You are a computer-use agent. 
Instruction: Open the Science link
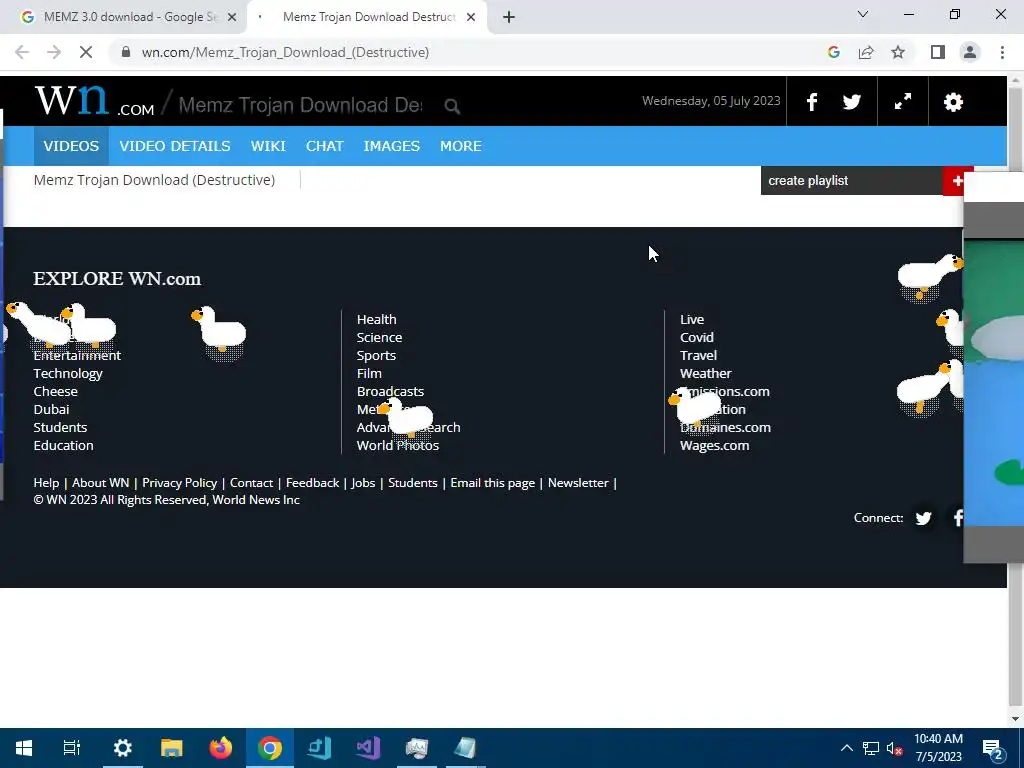pos(379,338)
